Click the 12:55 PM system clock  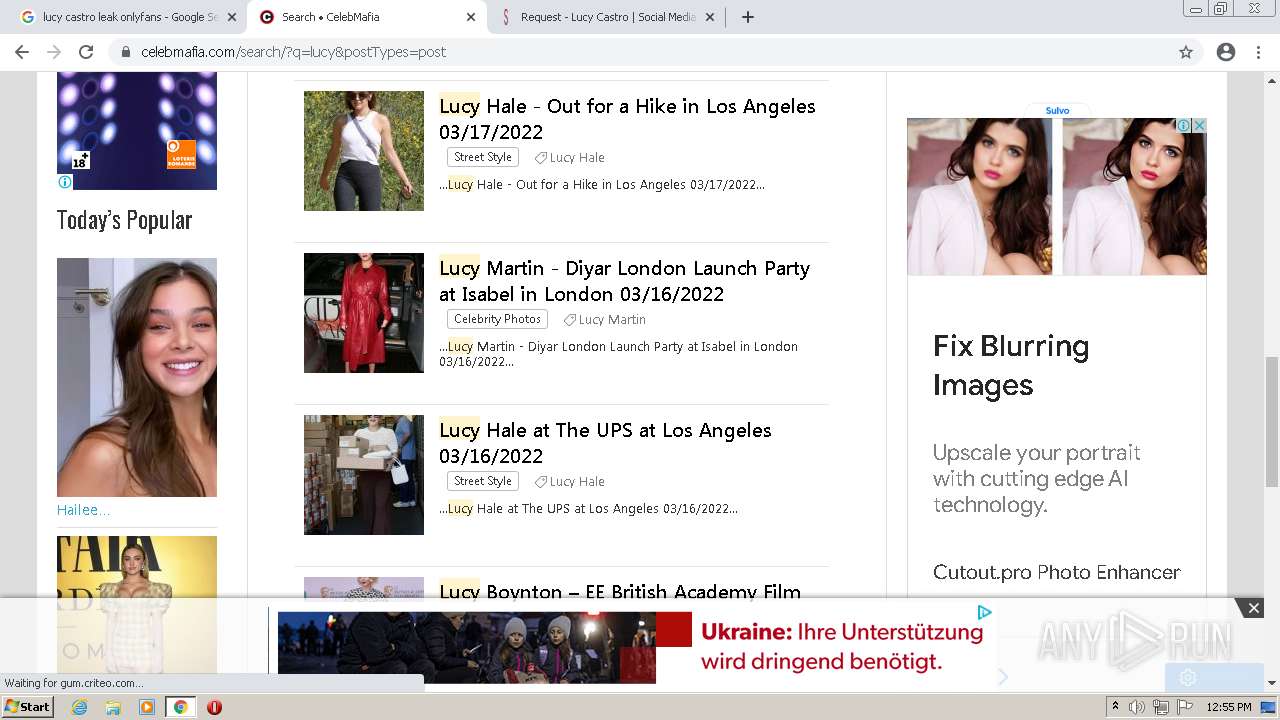1229,707
